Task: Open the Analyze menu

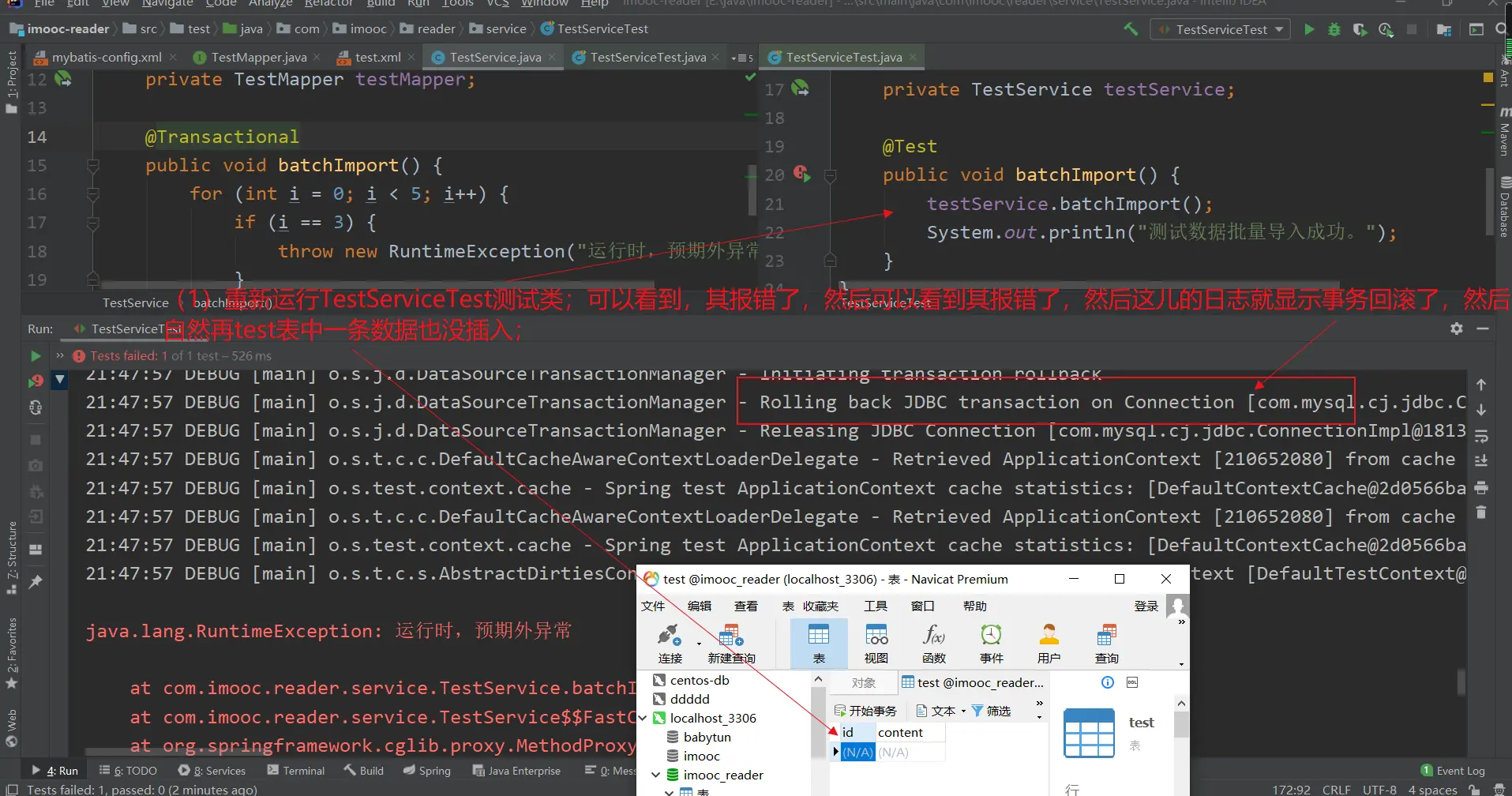Action: [270, 4]
